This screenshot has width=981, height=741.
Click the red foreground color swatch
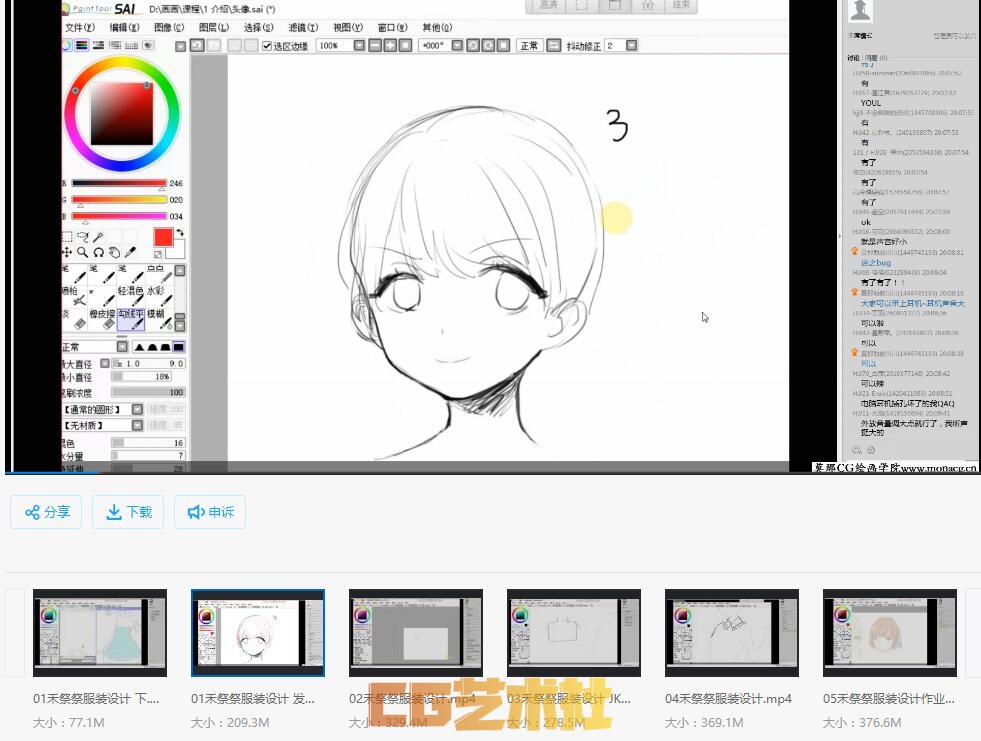163,237
